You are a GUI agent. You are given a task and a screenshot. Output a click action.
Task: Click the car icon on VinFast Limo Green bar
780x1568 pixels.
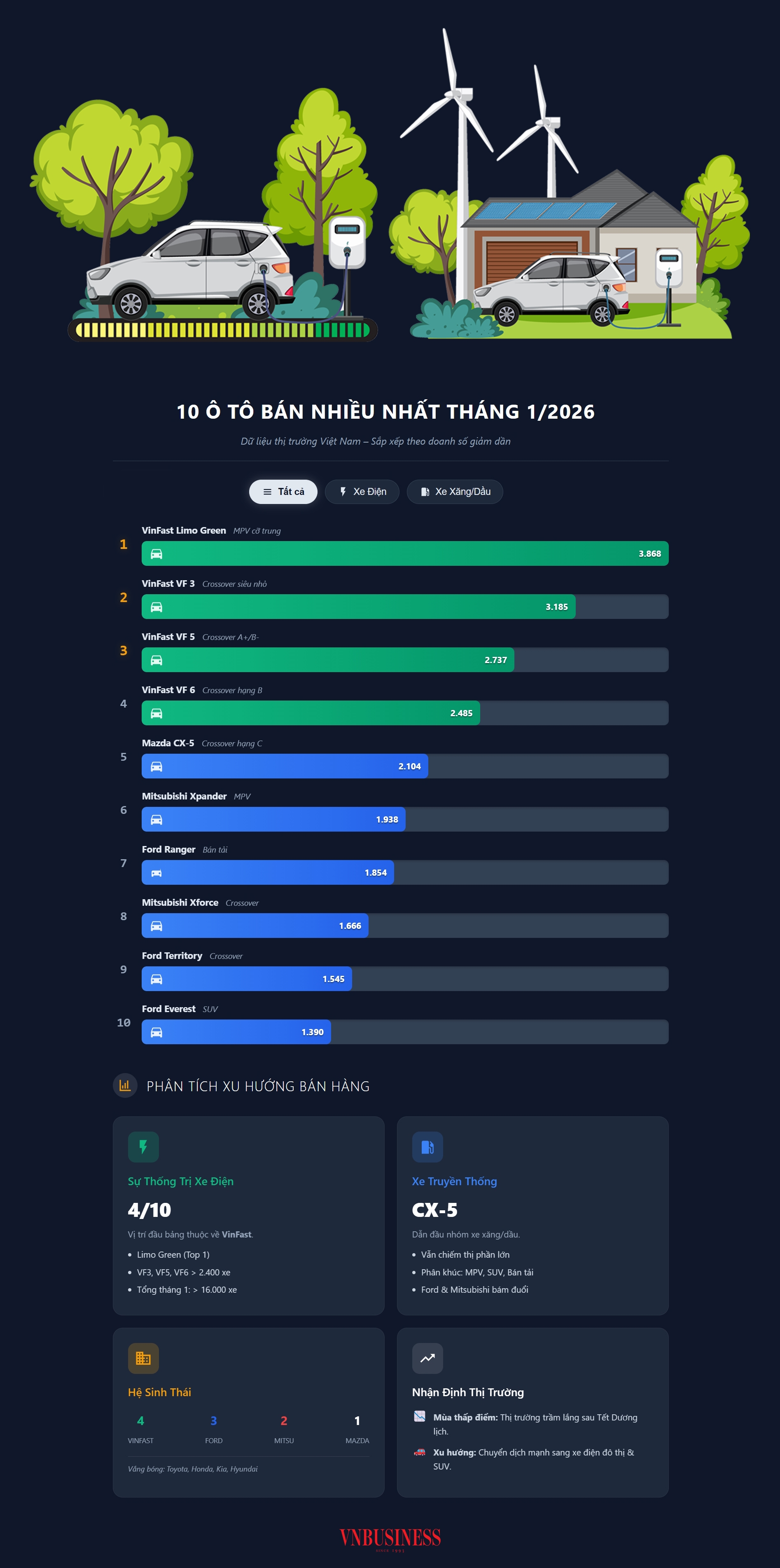156,554
